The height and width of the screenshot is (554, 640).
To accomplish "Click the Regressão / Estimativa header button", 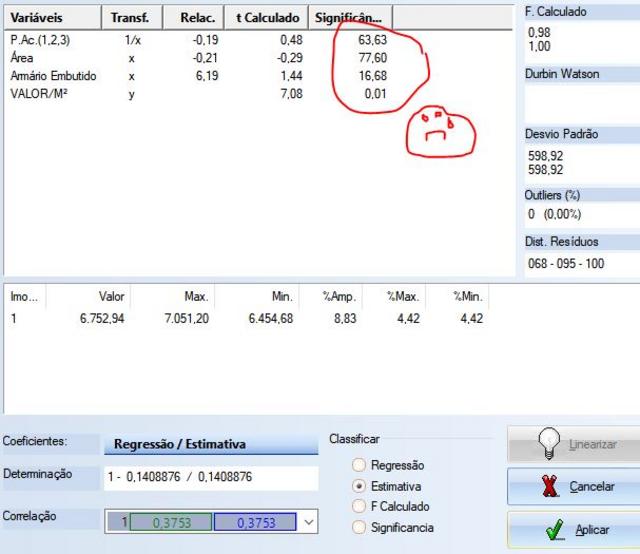I will (211, 444).
